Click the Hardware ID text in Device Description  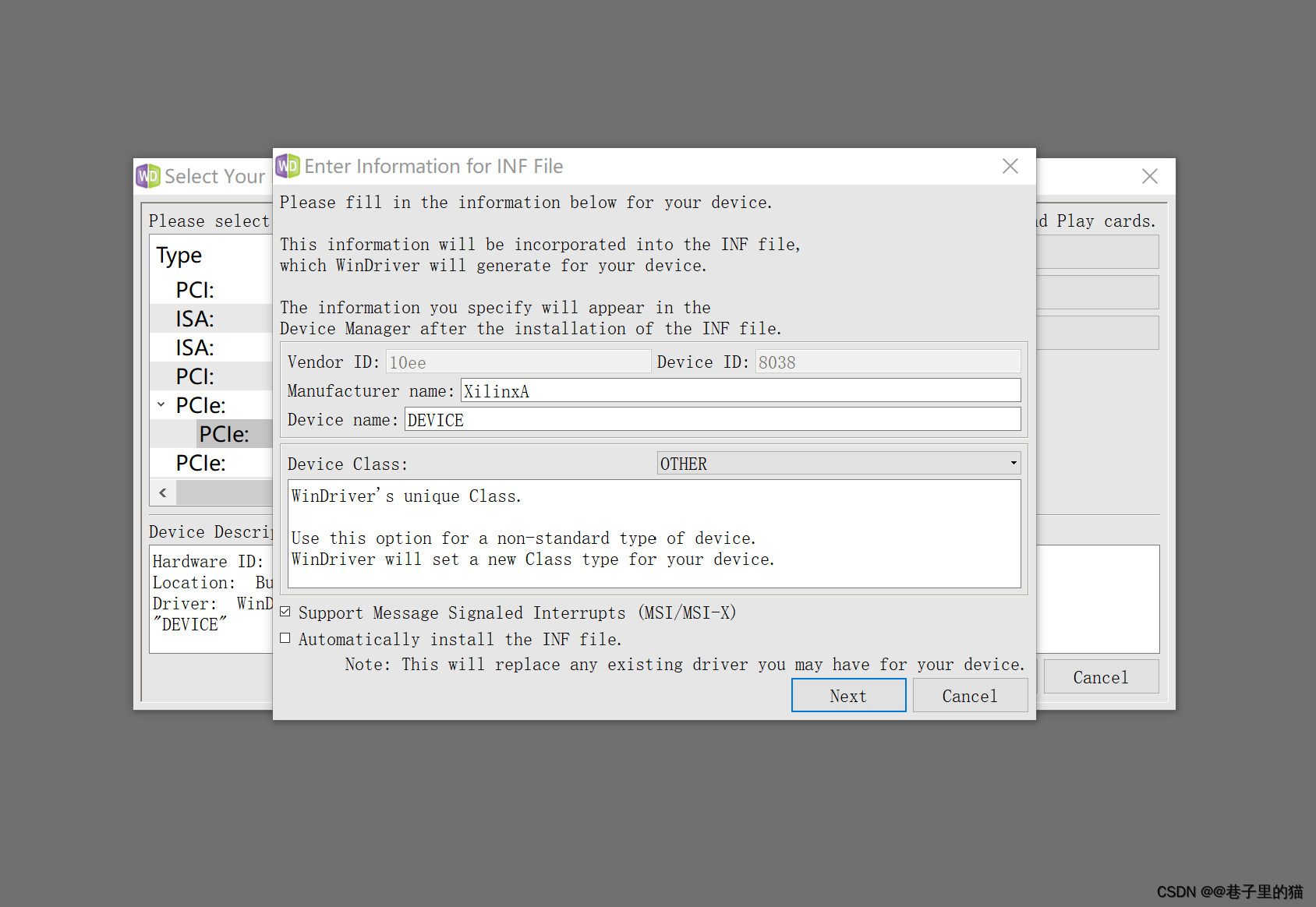[x=207, y=561]
